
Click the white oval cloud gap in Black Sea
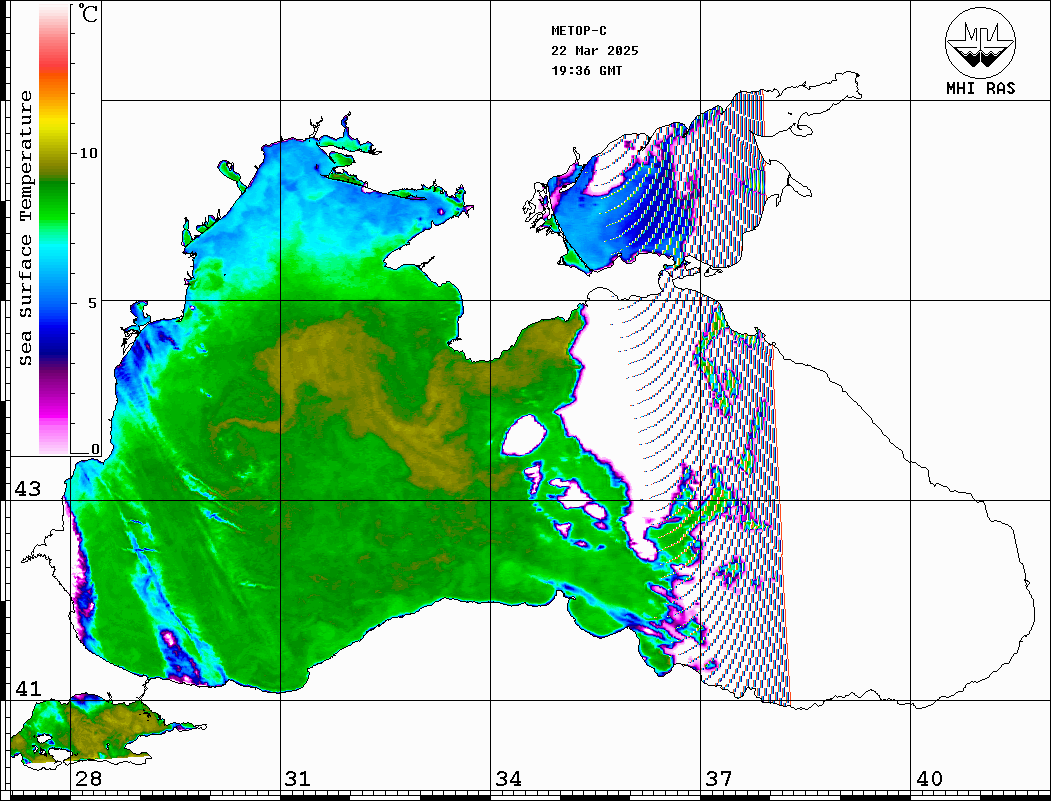(524, 434)
